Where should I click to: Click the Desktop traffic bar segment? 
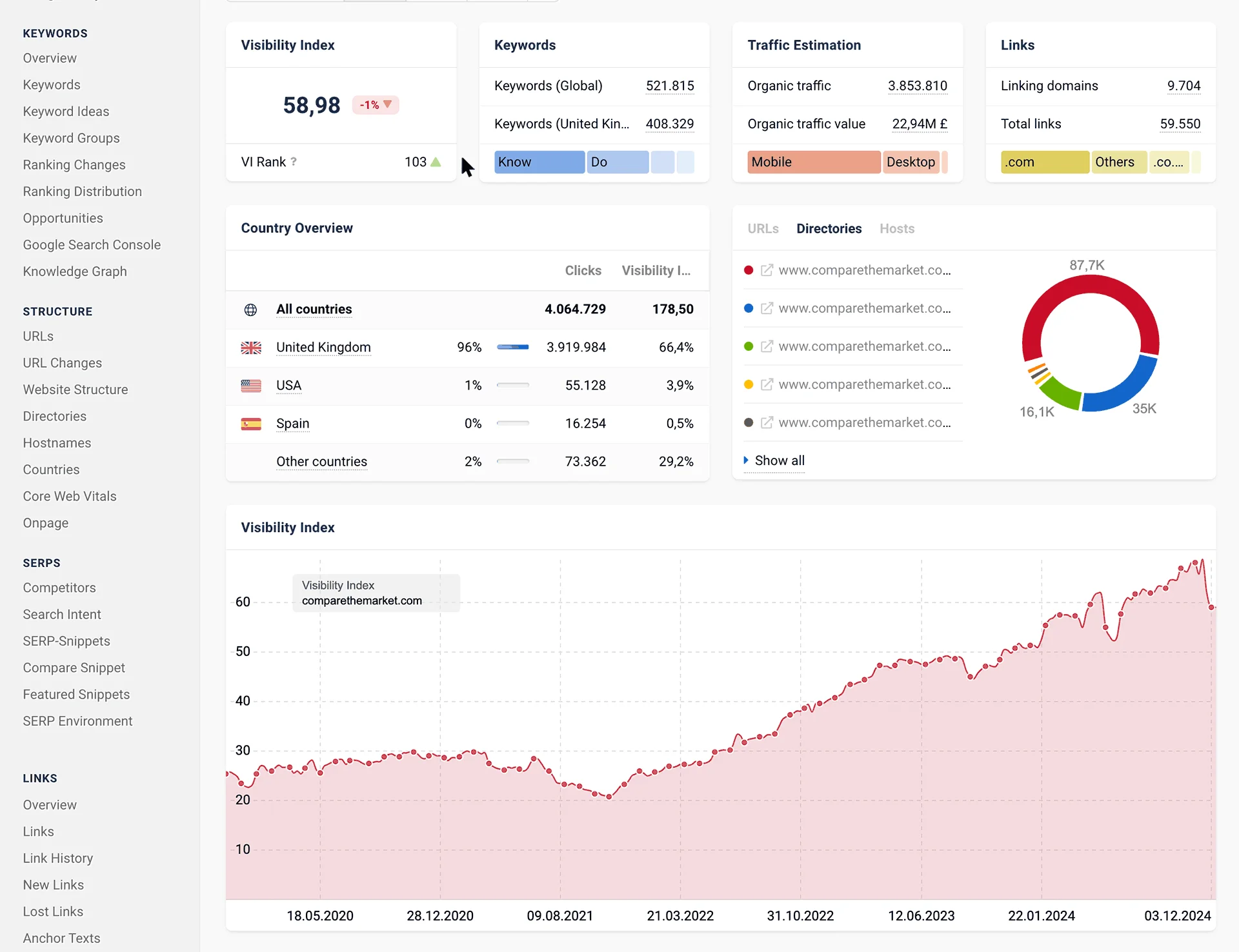point(911,162)
